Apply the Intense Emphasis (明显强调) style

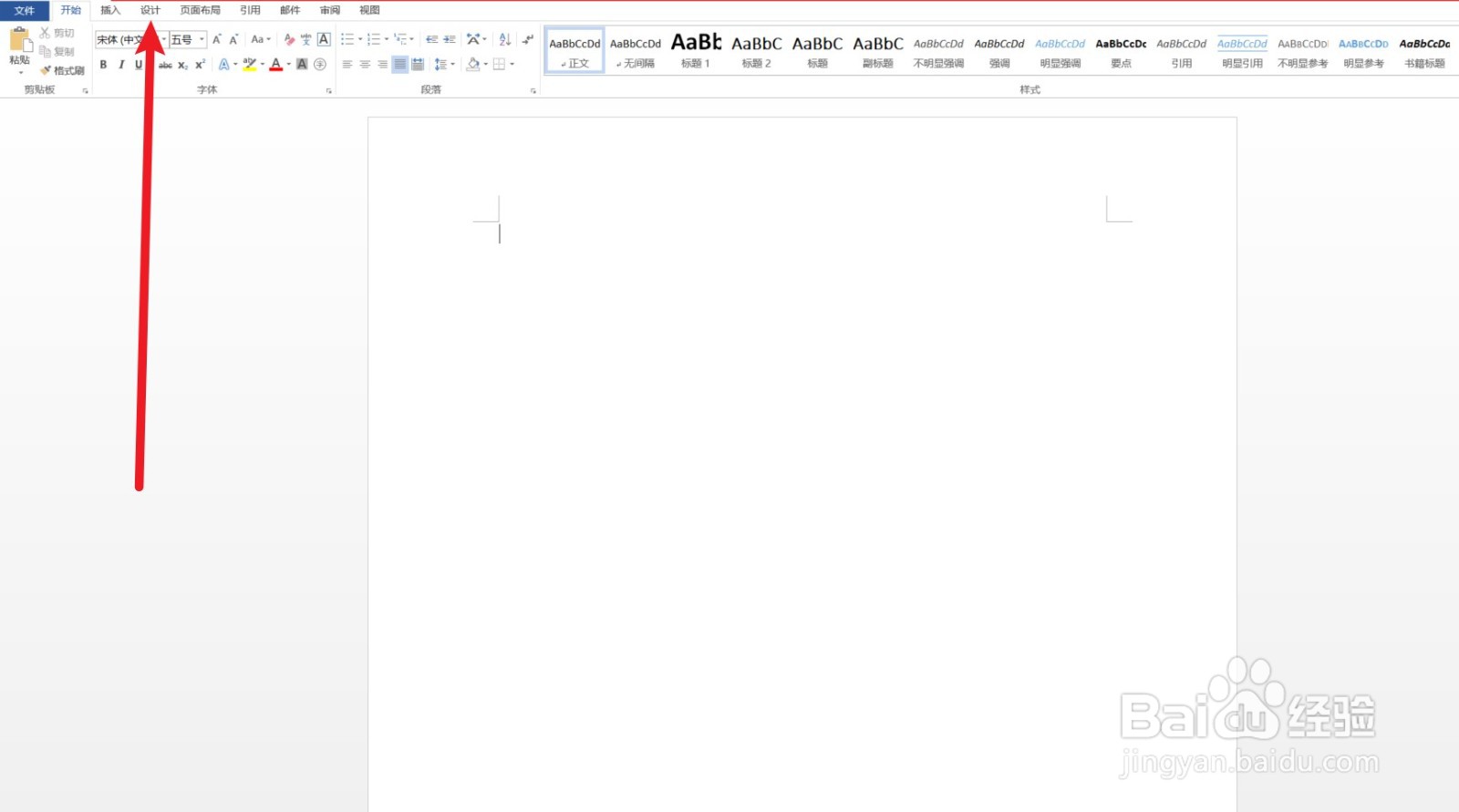coord(1061,51)
